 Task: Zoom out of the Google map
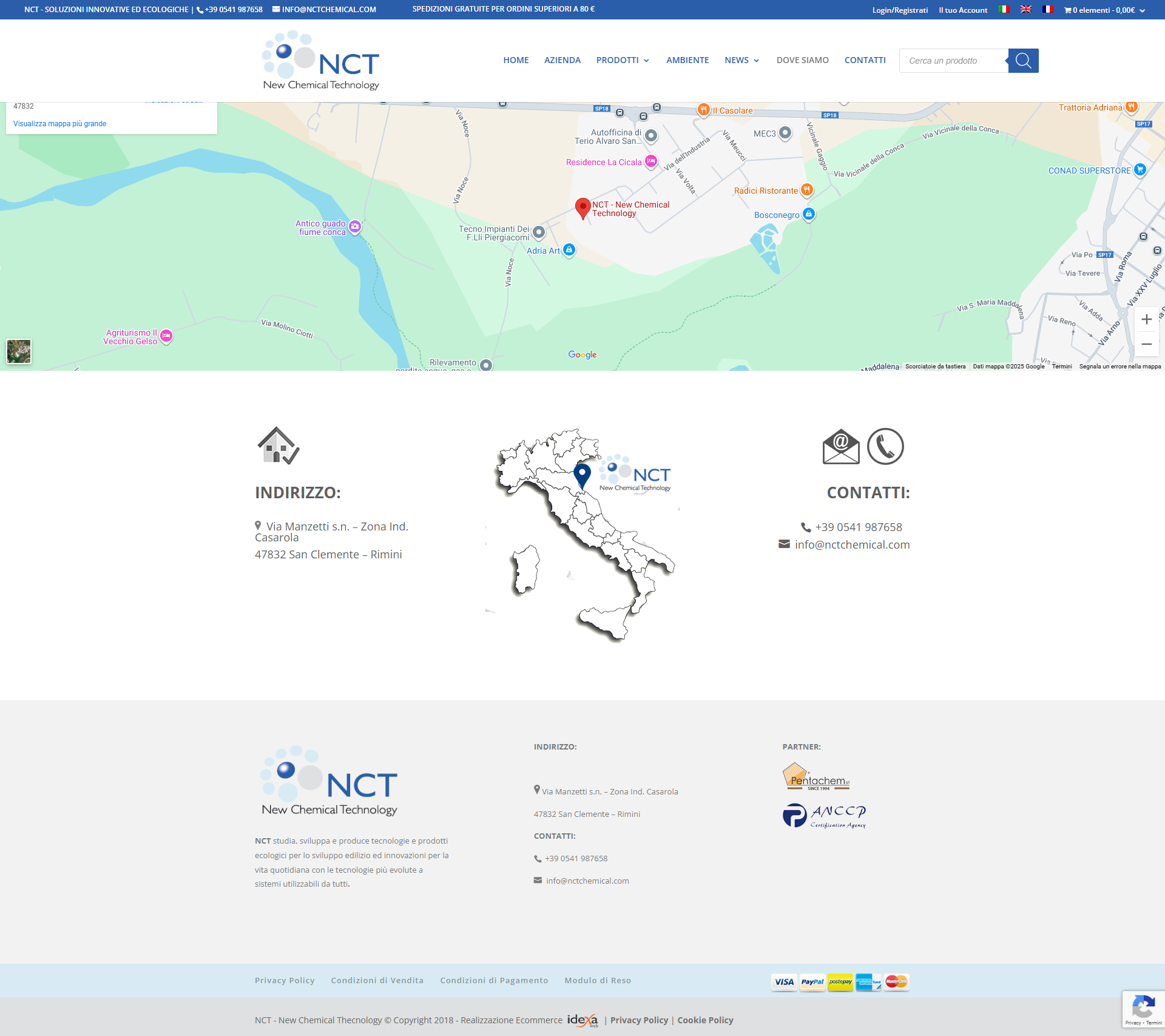coord(1146,344)
